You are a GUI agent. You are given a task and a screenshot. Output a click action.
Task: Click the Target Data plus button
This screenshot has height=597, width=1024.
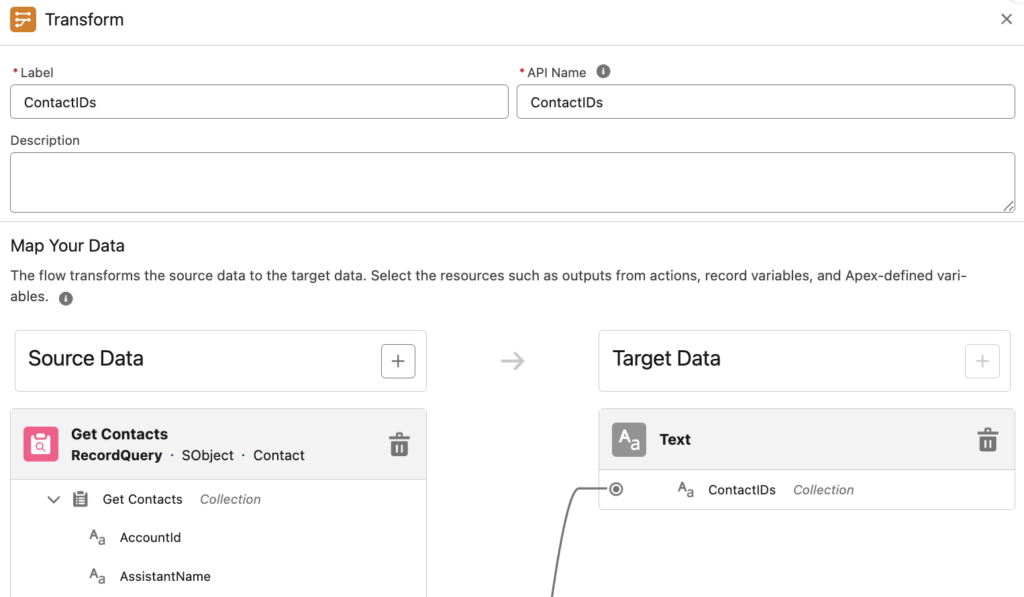pos(982,361)
